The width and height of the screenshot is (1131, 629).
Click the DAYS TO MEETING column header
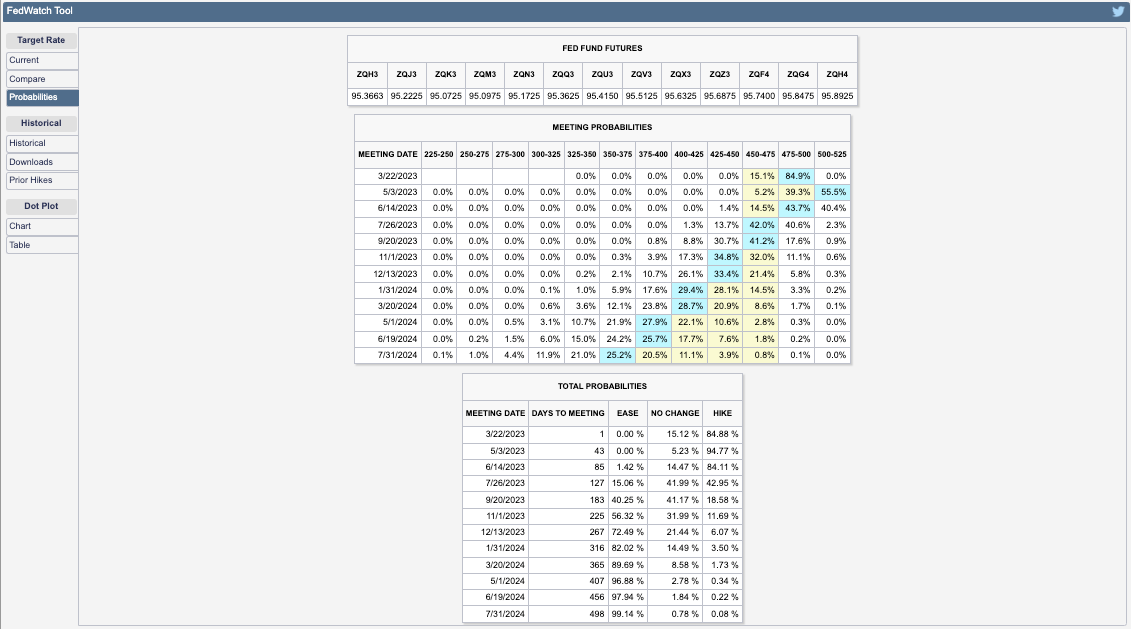(x=568, y=413)
